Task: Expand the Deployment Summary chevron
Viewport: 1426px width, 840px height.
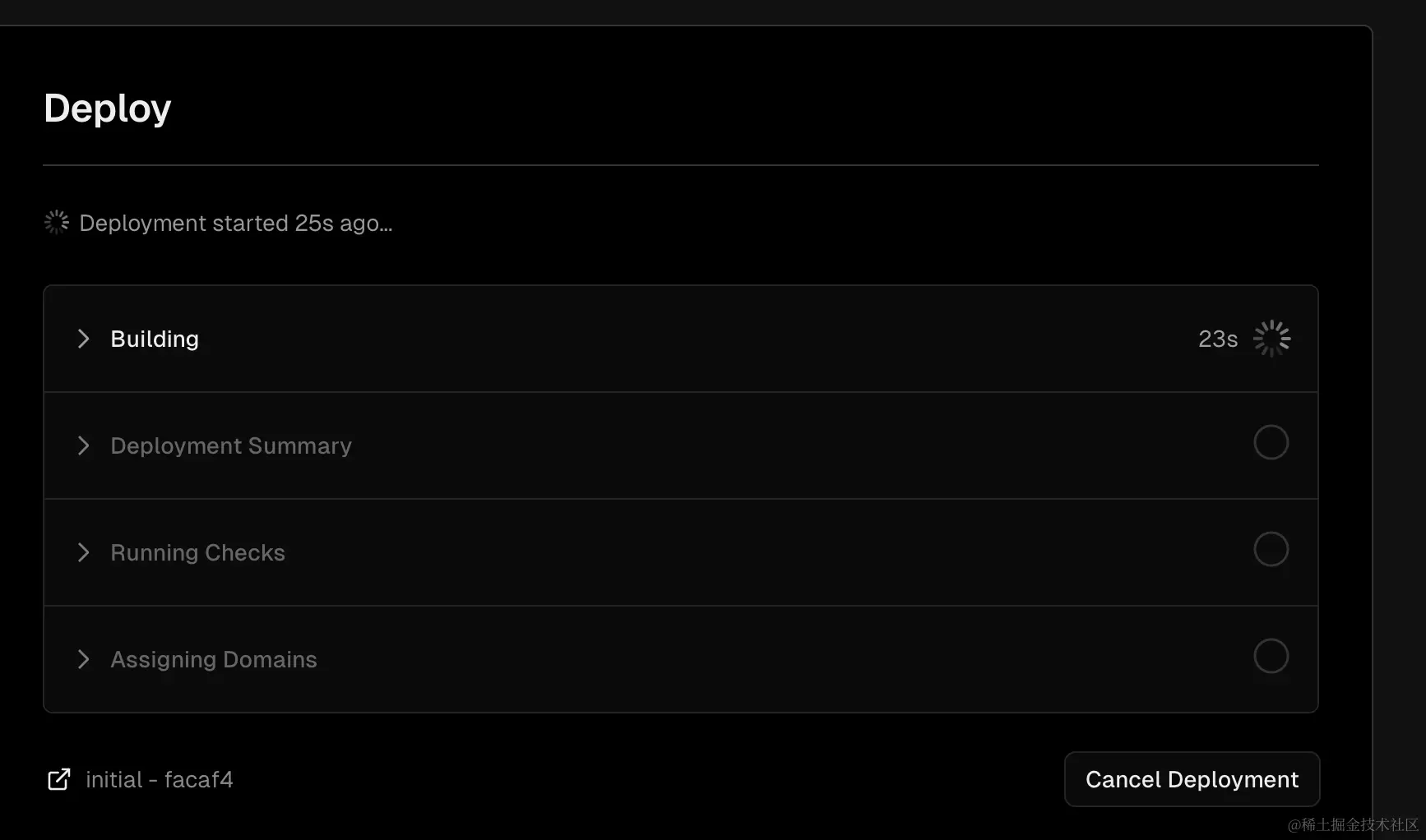Action: pyautogui.click(x=83, y=445)
